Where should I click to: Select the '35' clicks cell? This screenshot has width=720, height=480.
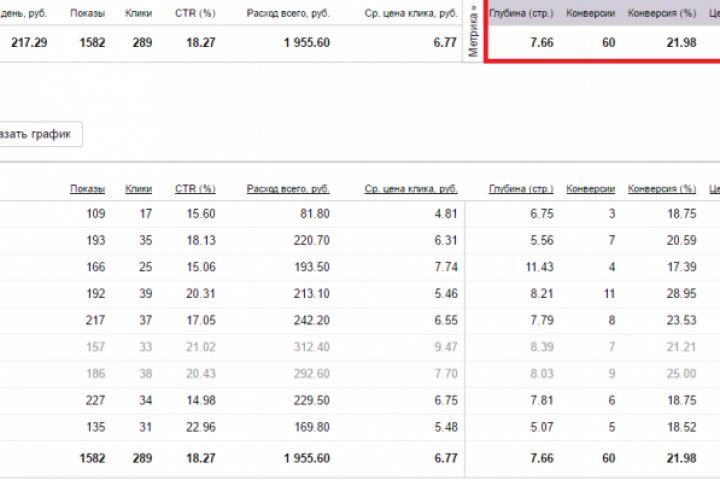coord(146,240)
